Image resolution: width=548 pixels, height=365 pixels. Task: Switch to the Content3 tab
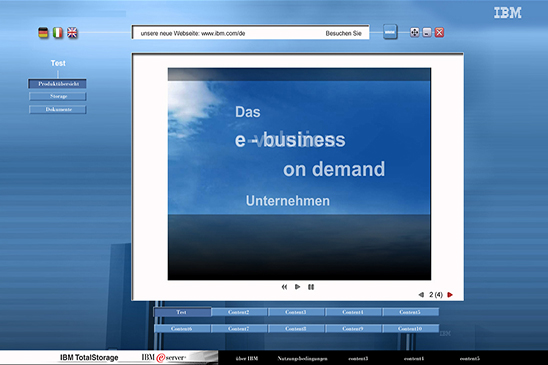(296, 312)
